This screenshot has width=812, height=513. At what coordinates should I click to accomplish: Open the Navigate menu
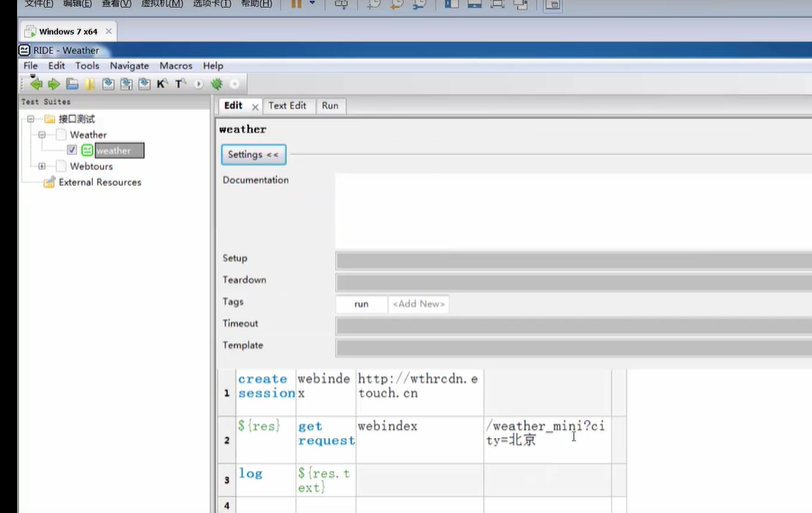pos(129,66)
